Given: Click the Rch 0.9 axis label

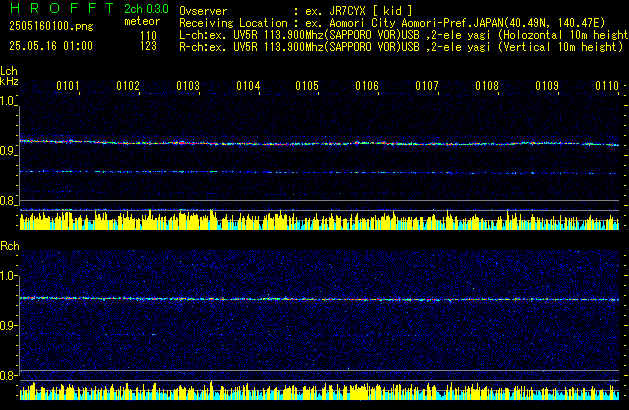Looking at the screenshot, I should (x=7, y=325).
